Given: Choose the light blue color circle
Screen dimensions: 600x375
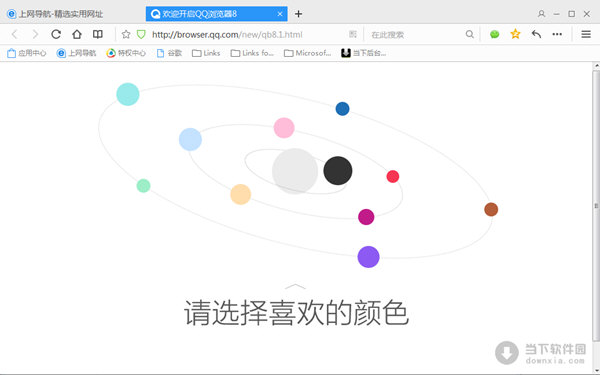Looking at the screenshot, I should click(x=190, y=139).
